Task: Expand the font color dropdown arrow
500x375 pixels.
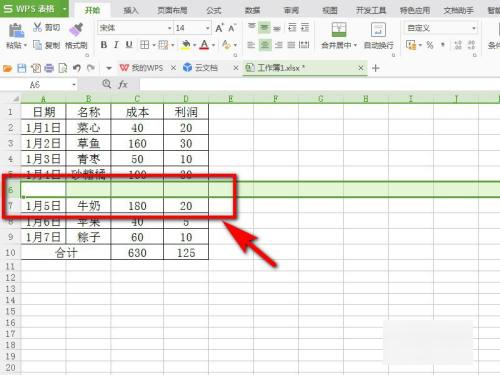Action: pos(213,45)
